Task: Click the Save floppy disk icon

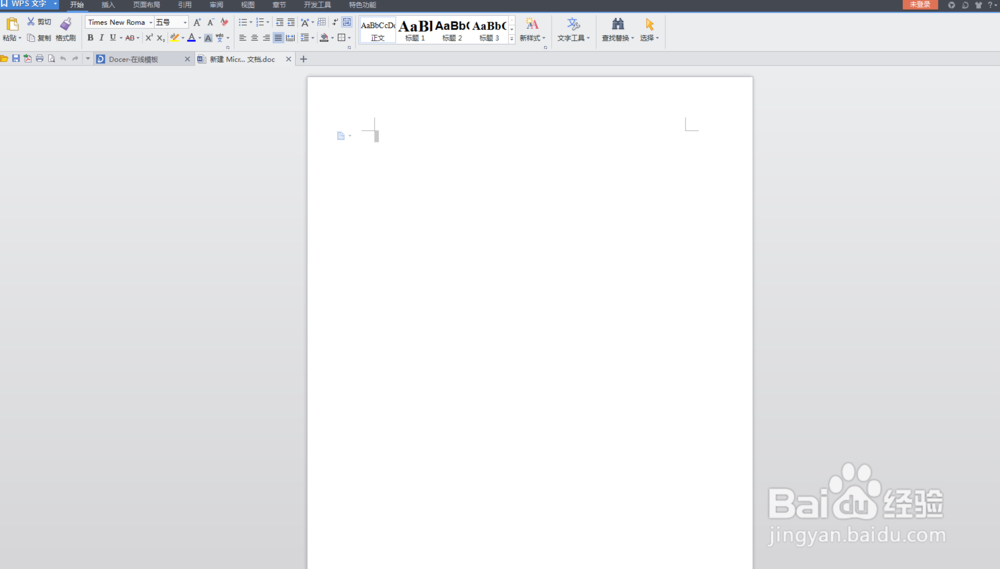Action: pyautogui.click(x=16, y=59)
